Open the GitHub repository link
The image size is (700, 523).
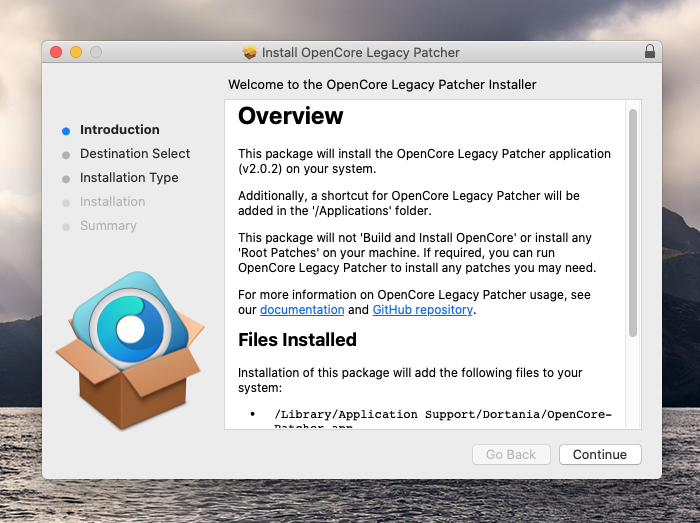click(x=422, y=310)
